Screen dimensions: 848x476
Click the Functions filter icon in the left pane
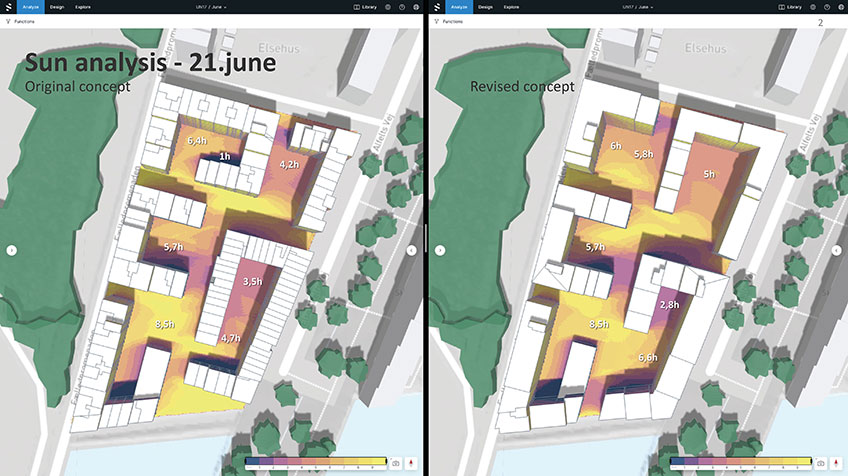click(8, 20)
